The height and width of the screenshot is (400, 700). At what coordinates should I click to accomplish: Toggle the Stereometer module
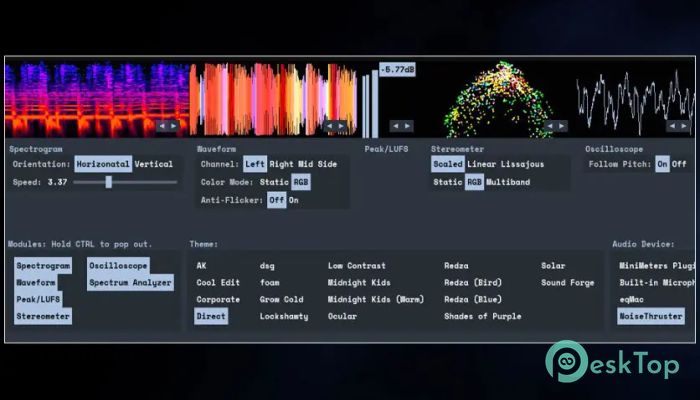pyautogui.click(x=43, y=316)
